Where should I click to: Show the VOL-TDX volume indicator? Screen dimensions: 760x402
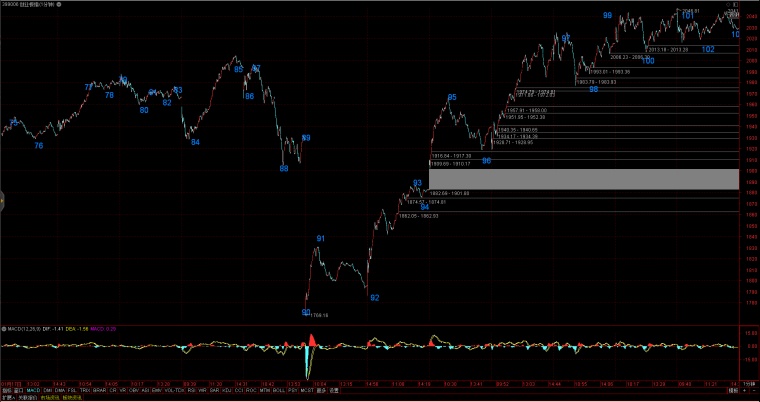(174, 390)
